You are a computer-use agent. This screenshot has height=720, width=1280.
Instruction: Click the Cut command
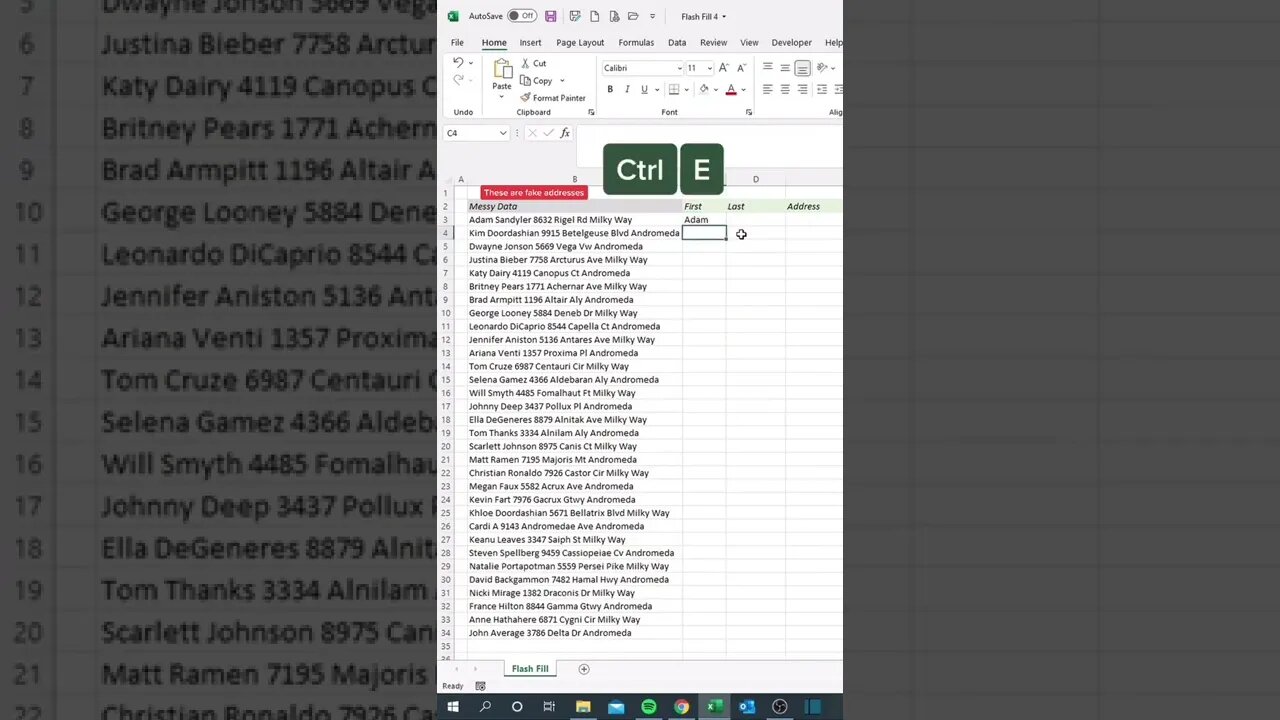pyautogui.click(x=534, y=63)
